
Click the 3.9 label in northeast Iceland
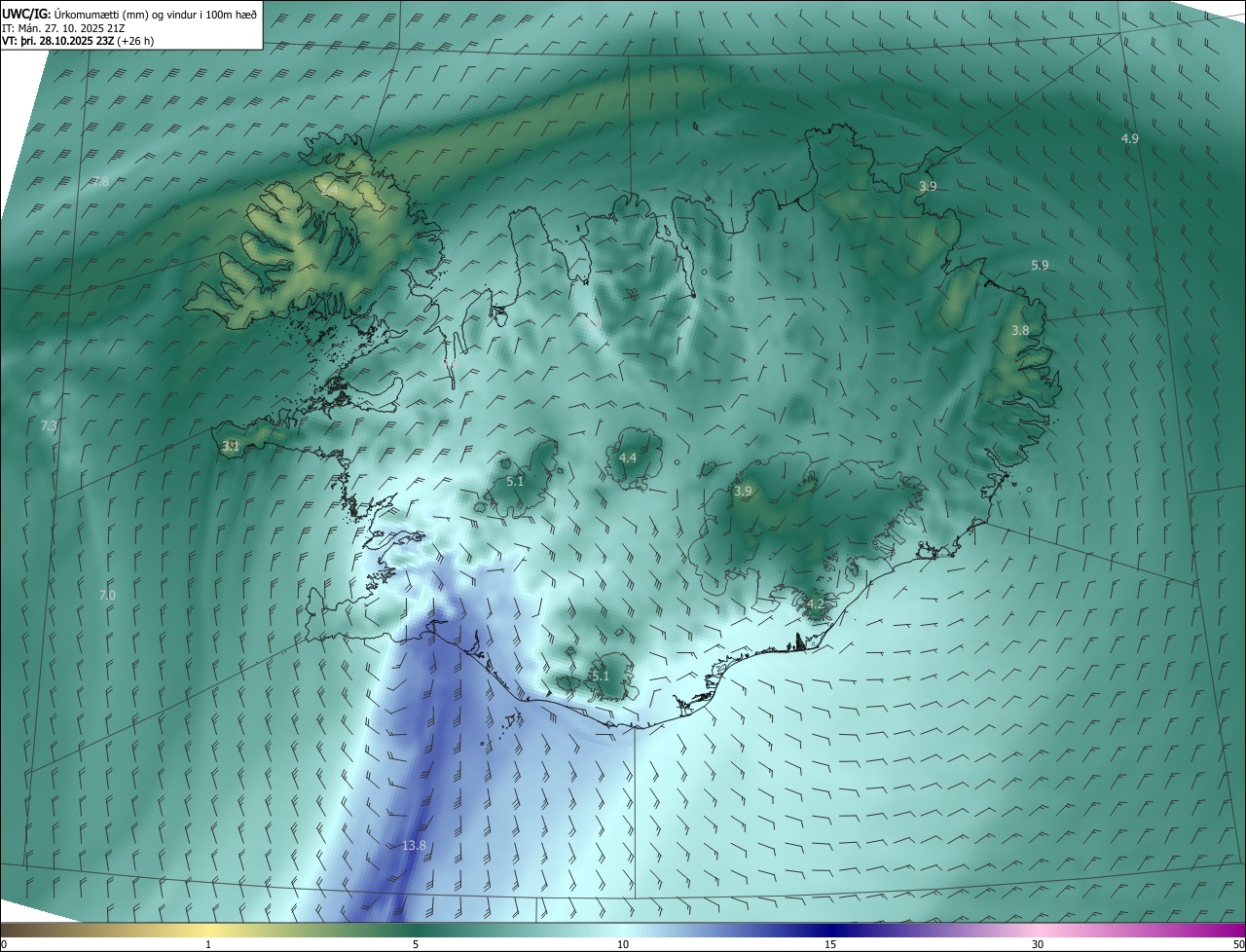tap(928, 186)
